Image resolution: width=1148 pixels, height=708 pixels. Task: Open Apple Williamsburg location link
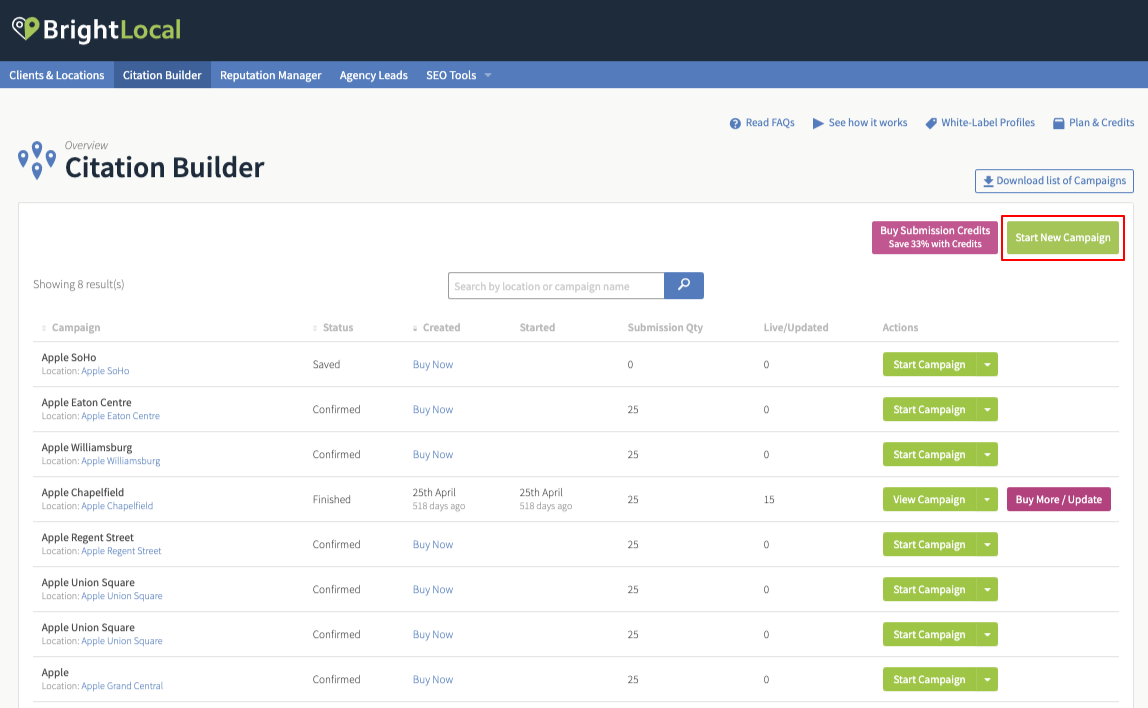(x=121, y=461)
